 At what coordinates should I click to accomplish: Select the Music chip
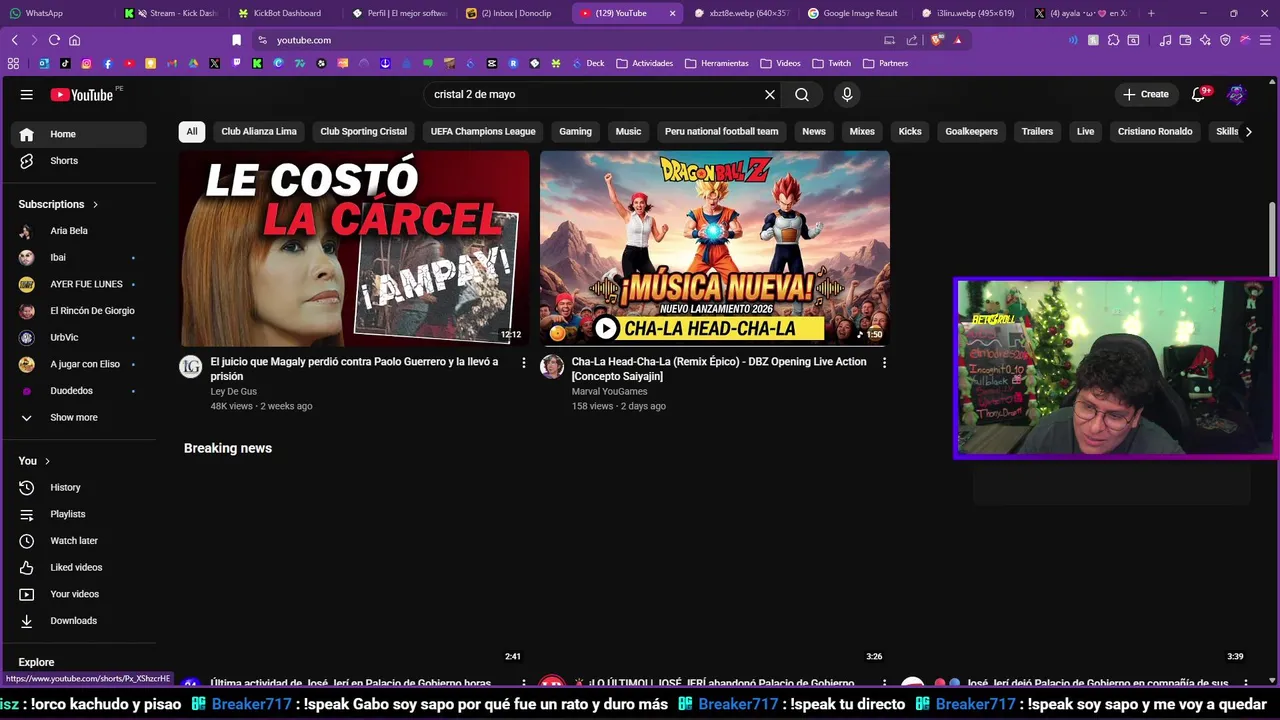pos(628,131)
